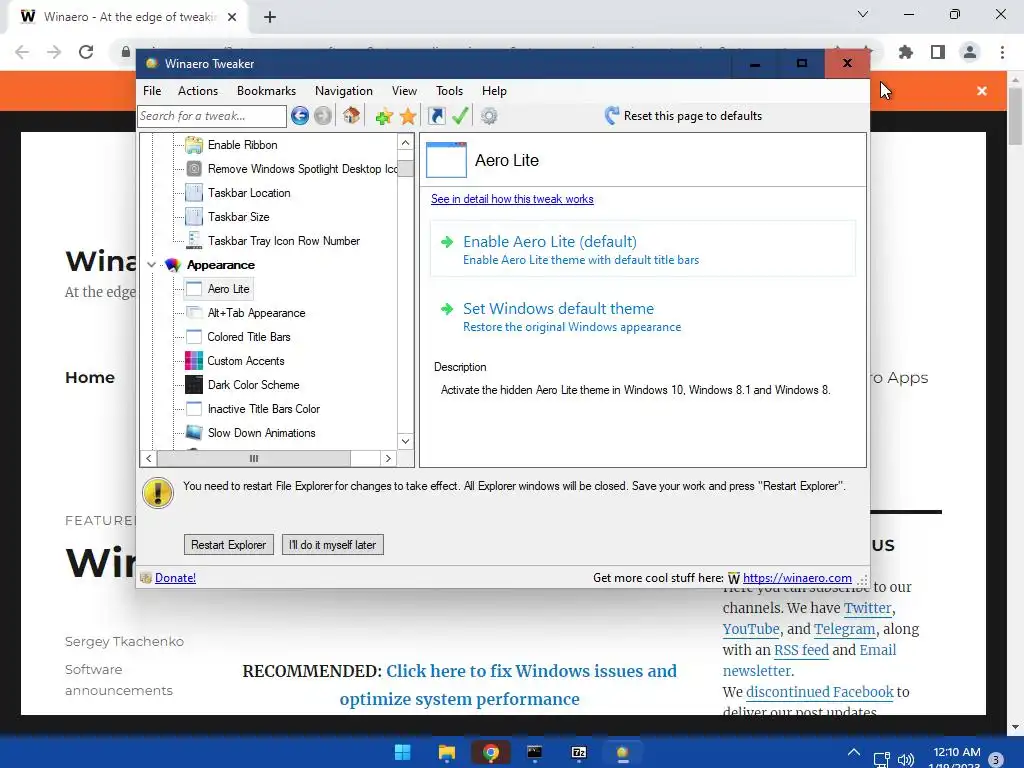Viewport: 1024px width, 768px height.
Task: Click Set Windows default theme option
Action: pyautogui.click(x=643, y=317)
